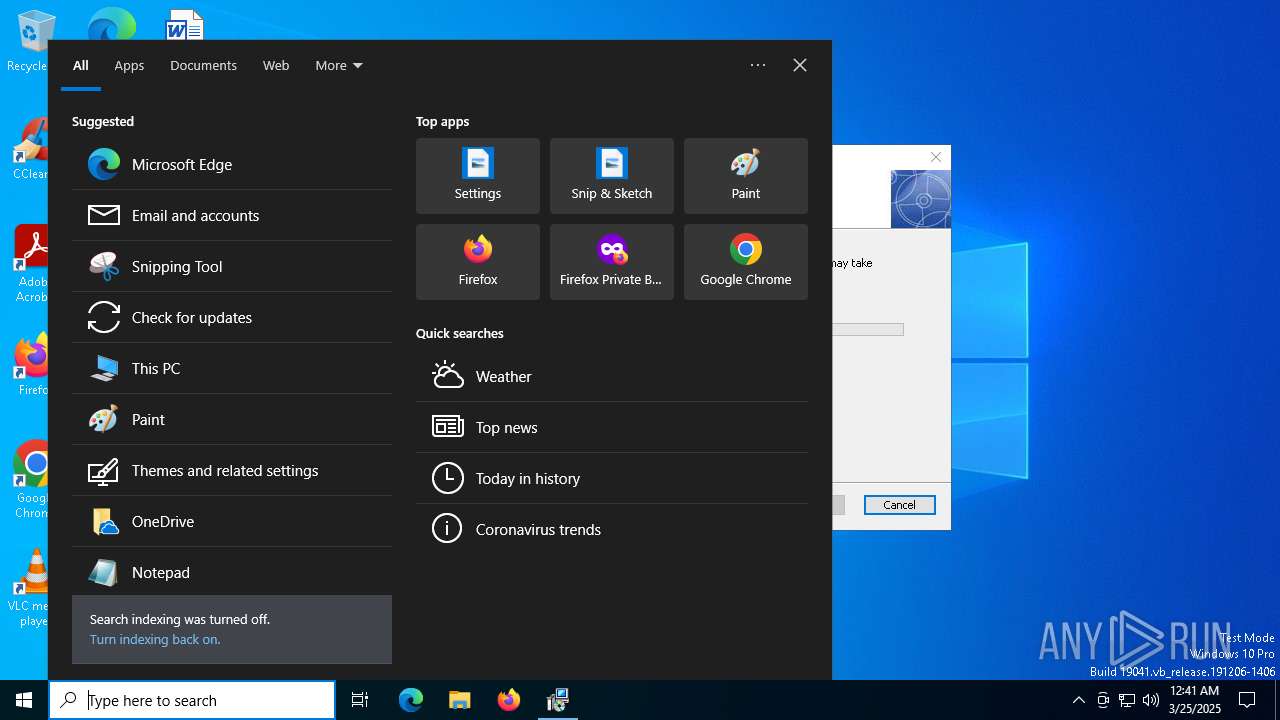Close the installer dialog window

[x=936, y=157]
